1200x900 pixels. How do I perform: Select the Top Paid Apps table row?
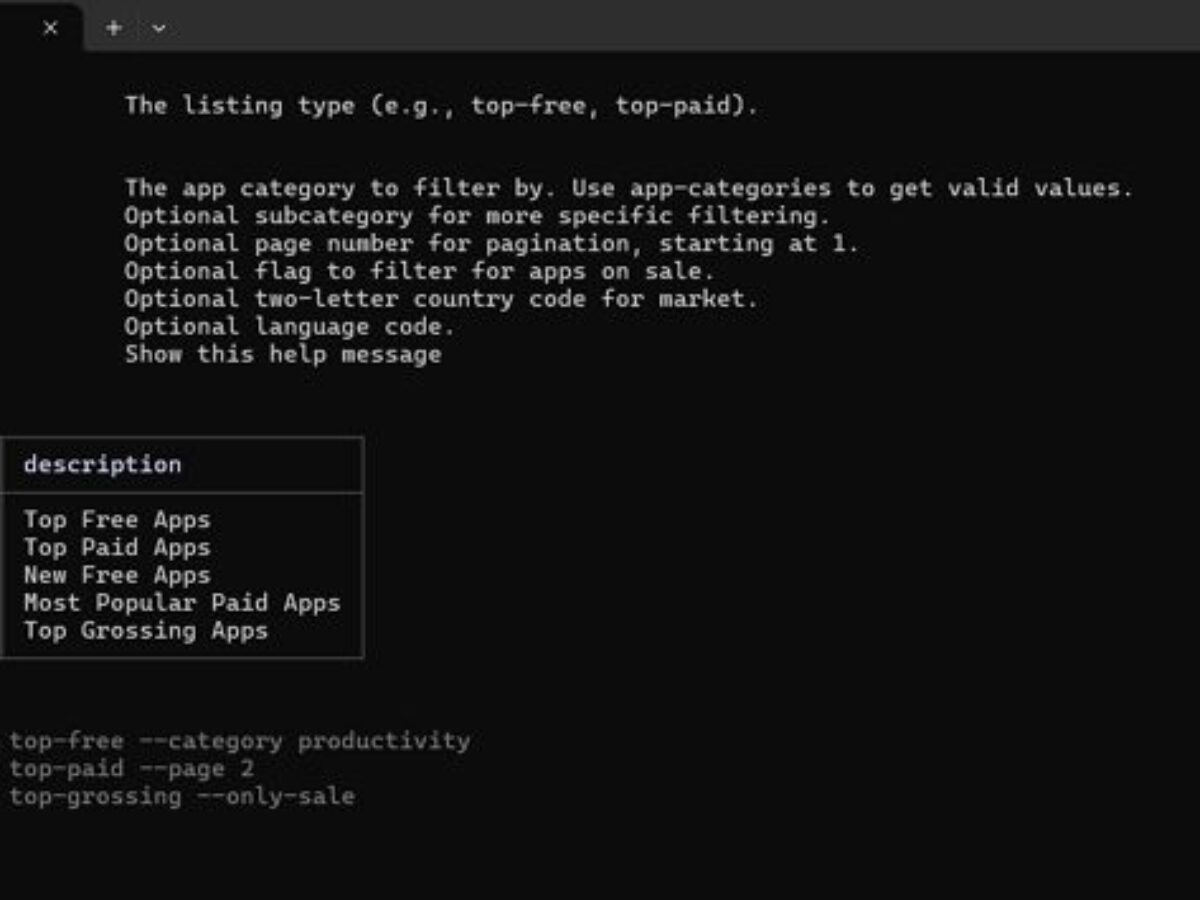pyautogui.click(x=117, y=548)
